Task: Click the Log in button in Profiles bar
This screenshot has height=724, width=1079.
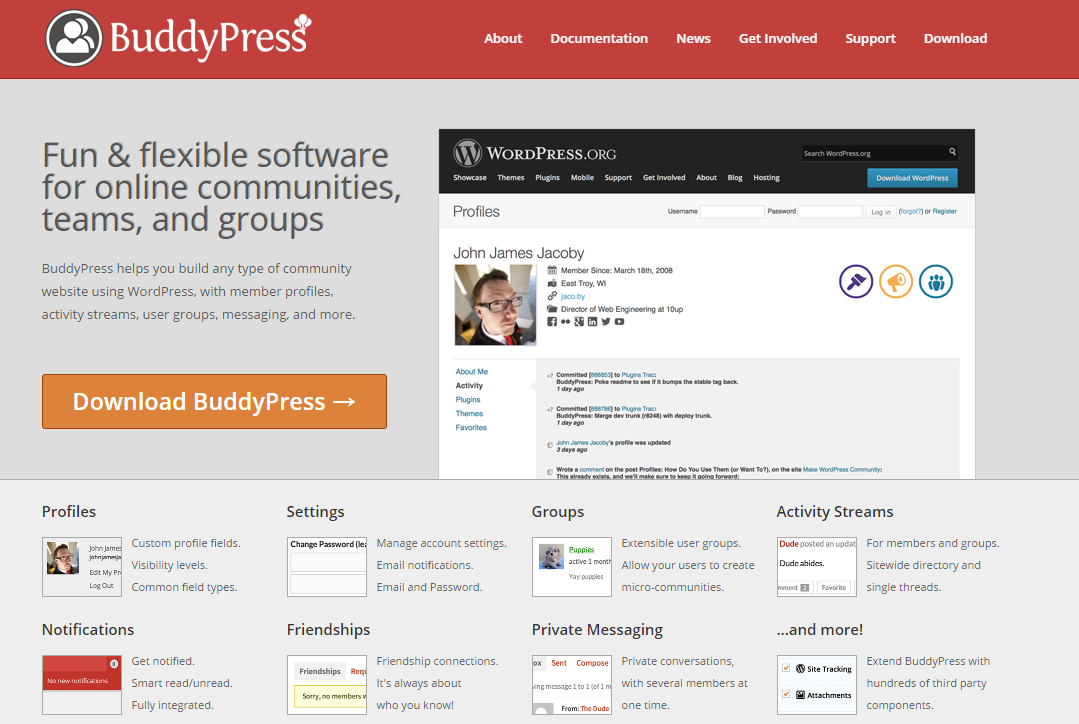Action: tap(880, 212)
